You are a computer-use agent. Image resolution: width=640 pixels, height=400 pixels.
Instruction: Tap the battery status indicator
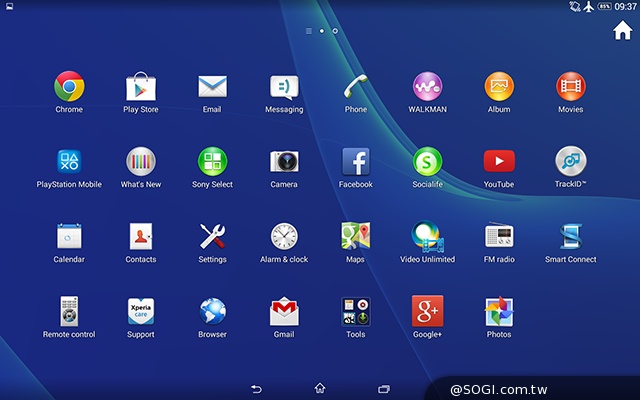pos(604,6)
